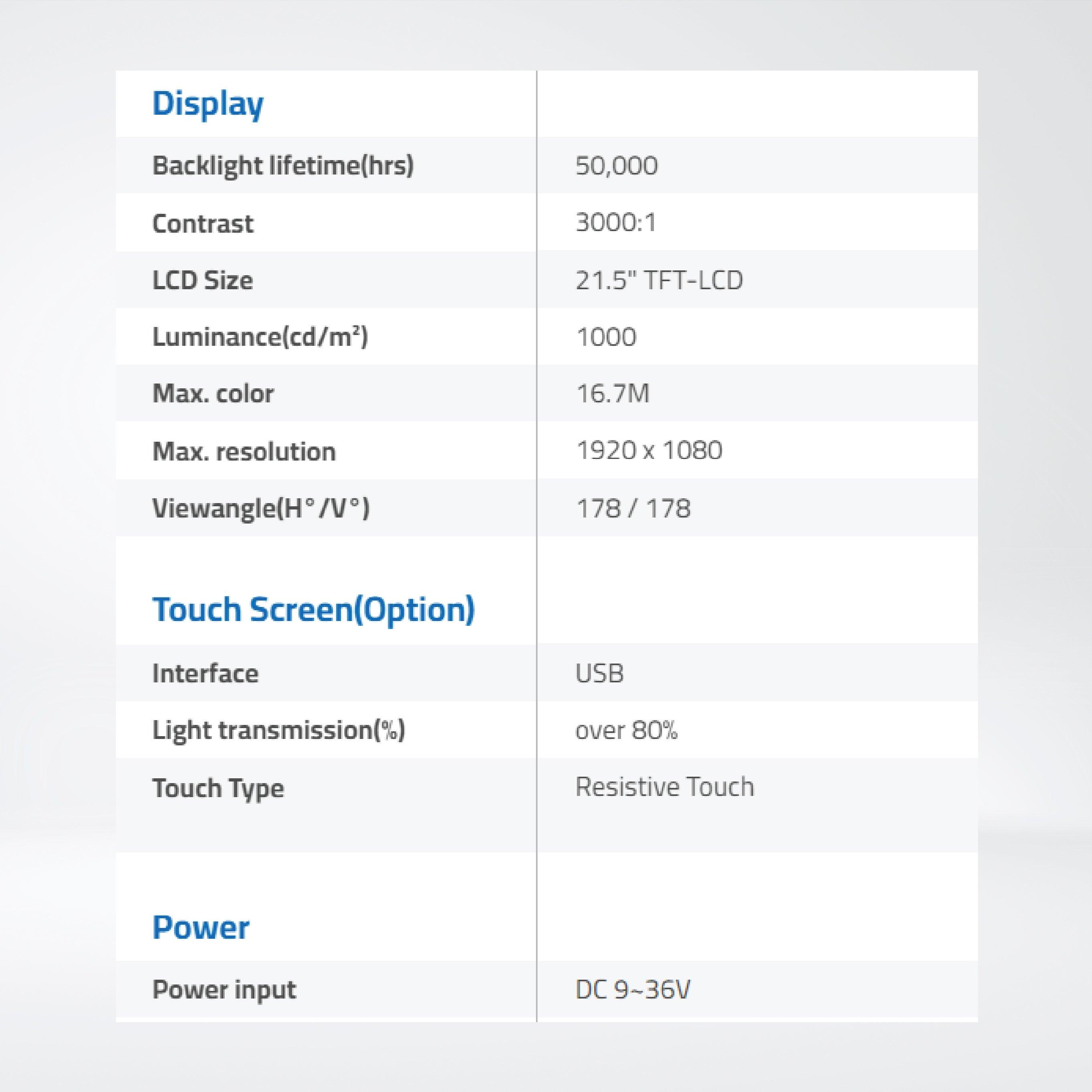Select the Contrast row label
This screenshot has width=1092, height=1092.
203,223
